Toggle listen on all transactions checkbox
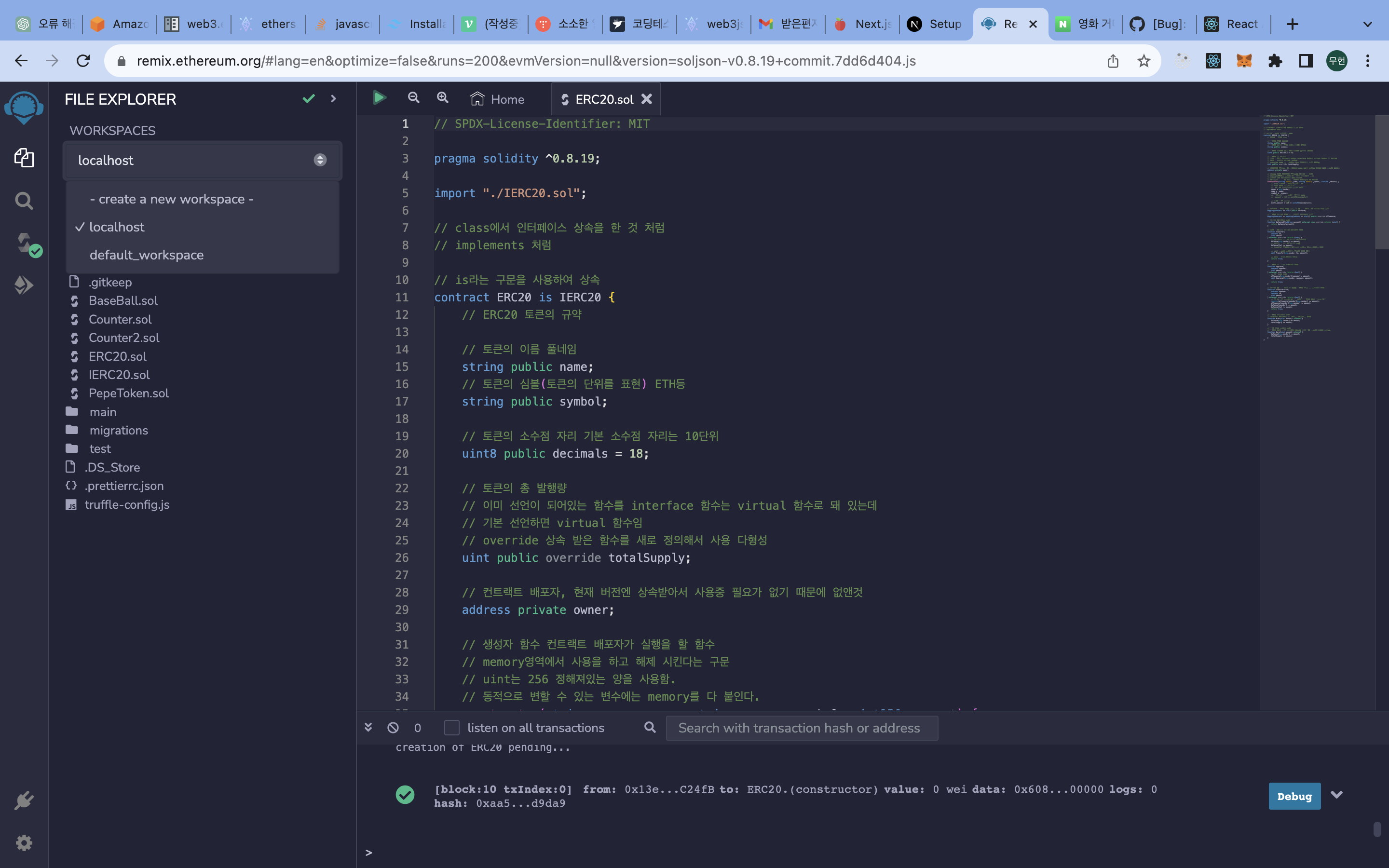 (452, 728)
